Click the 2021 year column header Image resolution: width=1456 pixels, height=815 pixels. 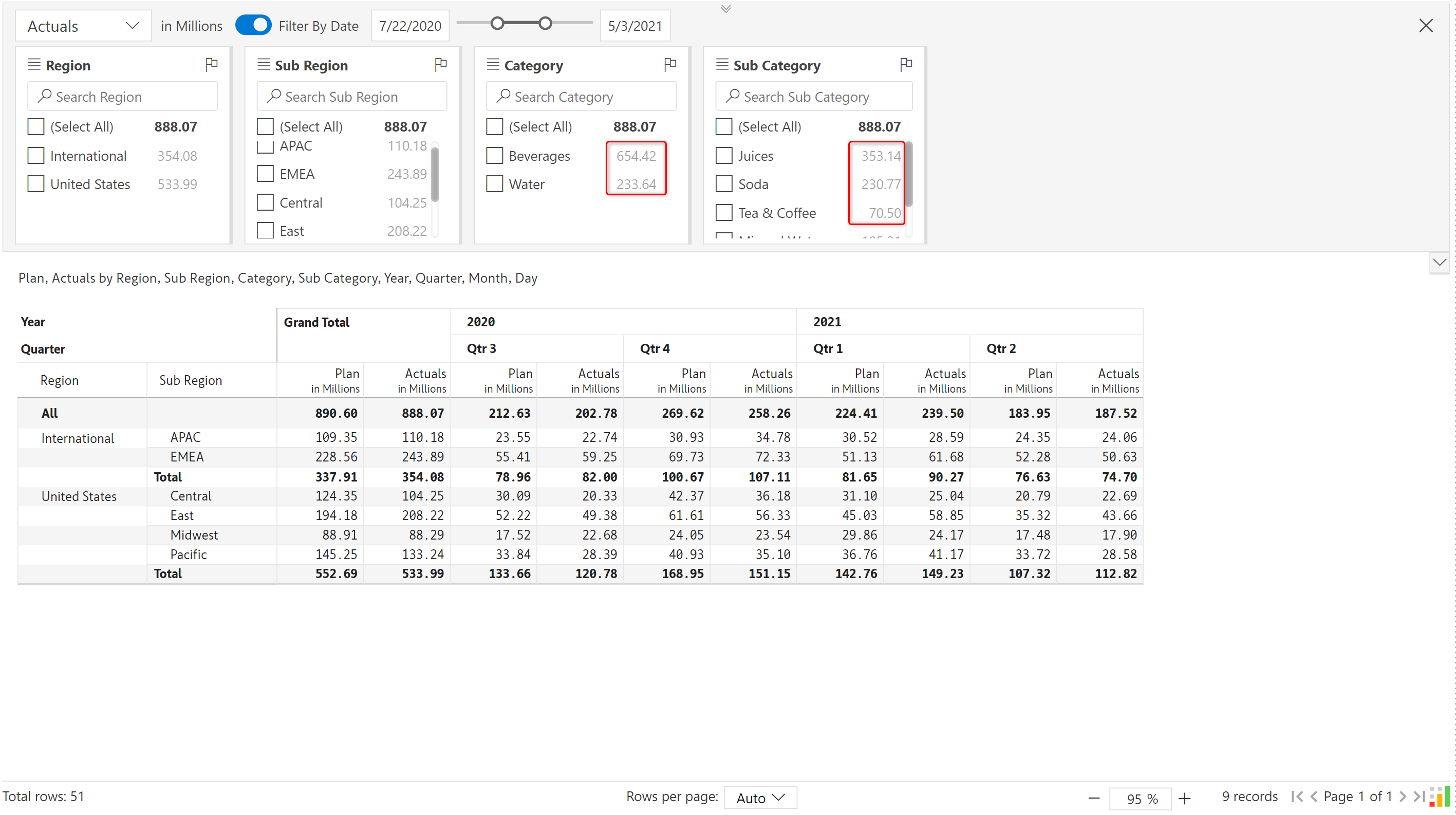point(827,322)
